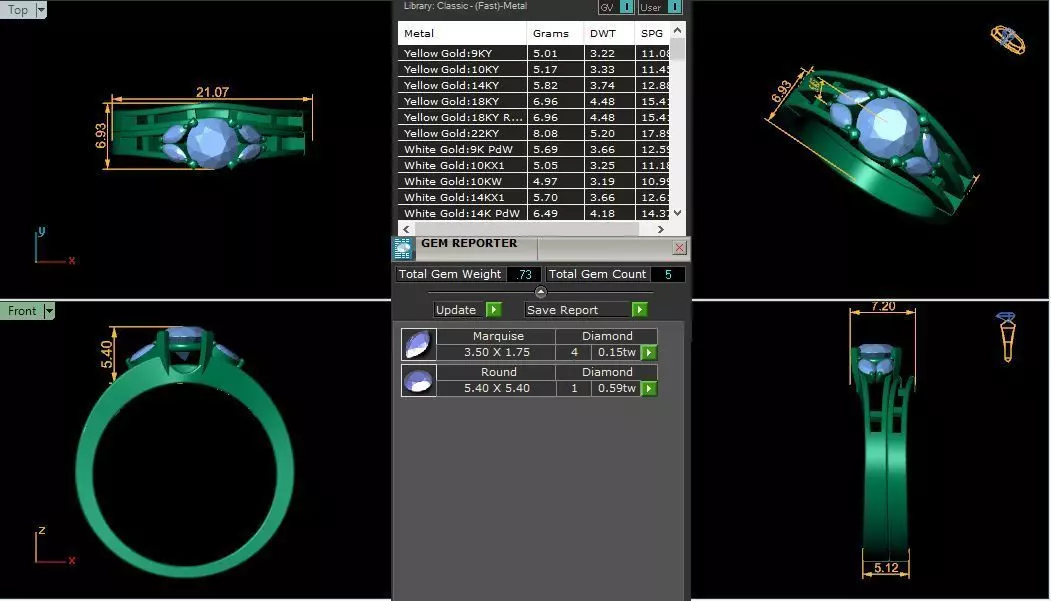Click the ring view icon in perspective viewport

[x=1008, y=40]
